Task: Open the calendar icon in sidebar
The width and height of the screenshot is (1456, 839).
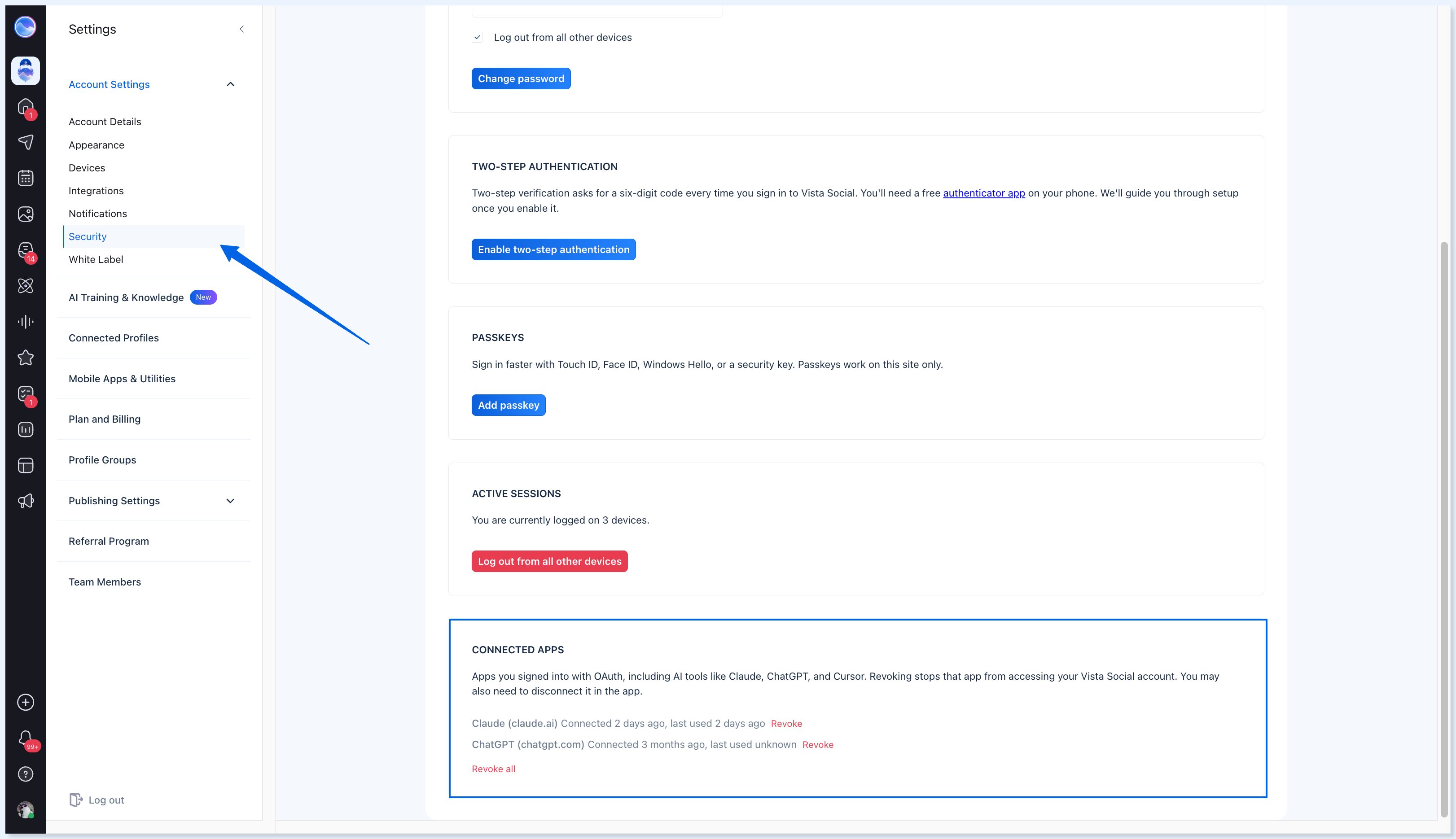Action: 26,178
